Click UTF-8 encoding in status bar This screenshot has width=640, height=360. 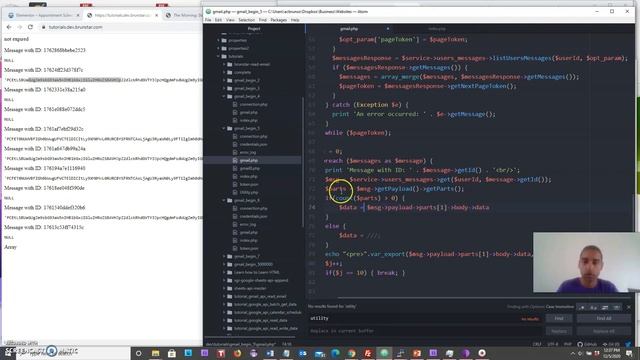pos(553,344)
